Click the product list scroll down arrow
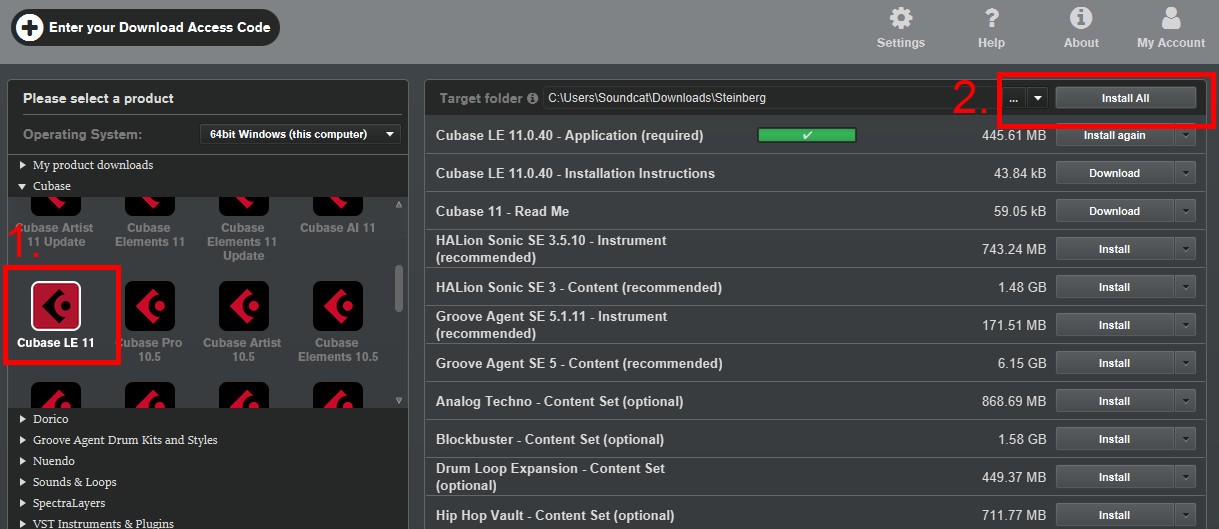Screen dimensions: 1219x529 [399, 401]
